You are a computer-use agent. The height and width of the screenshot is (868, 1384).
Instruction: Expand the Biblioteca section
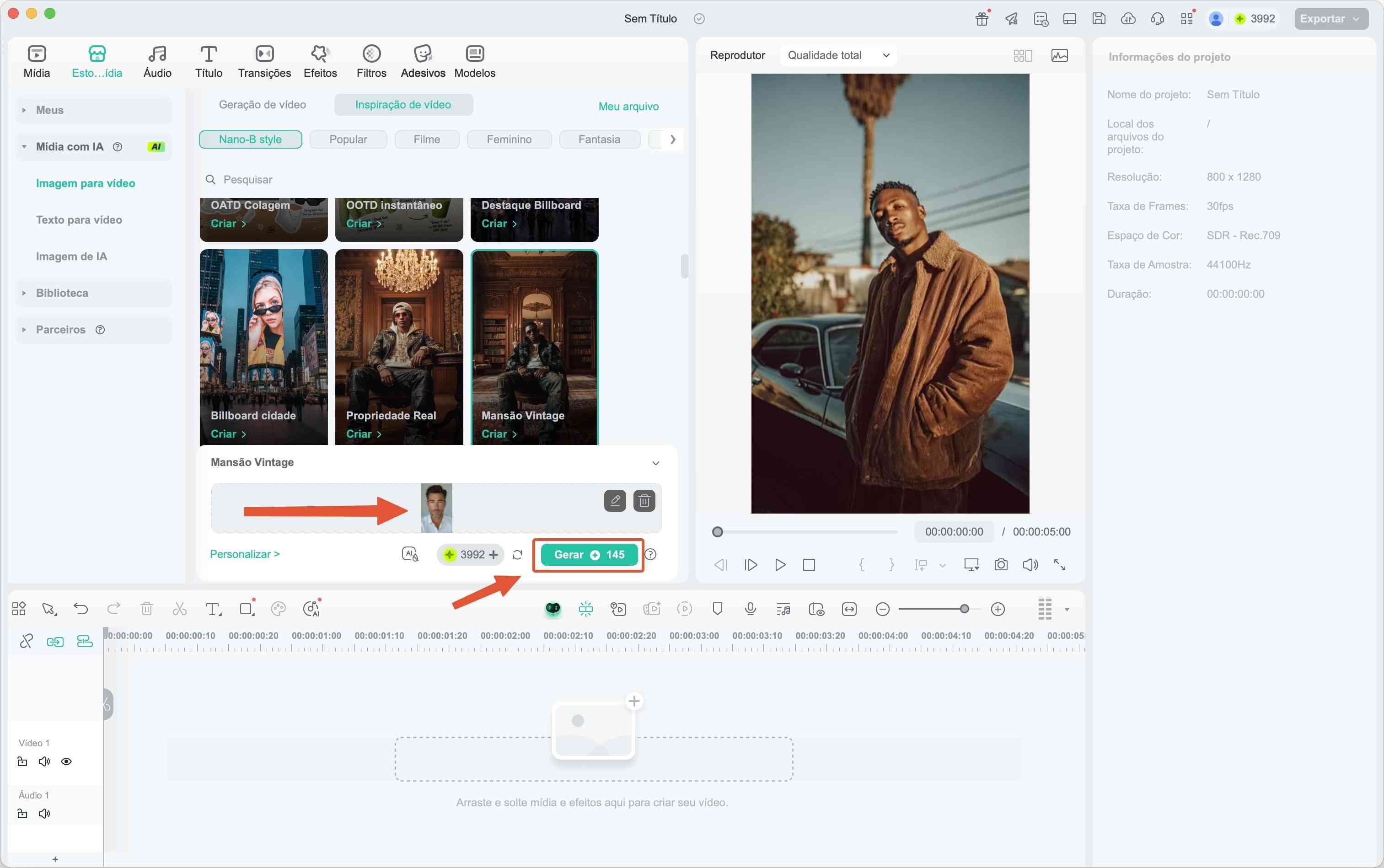62,293
